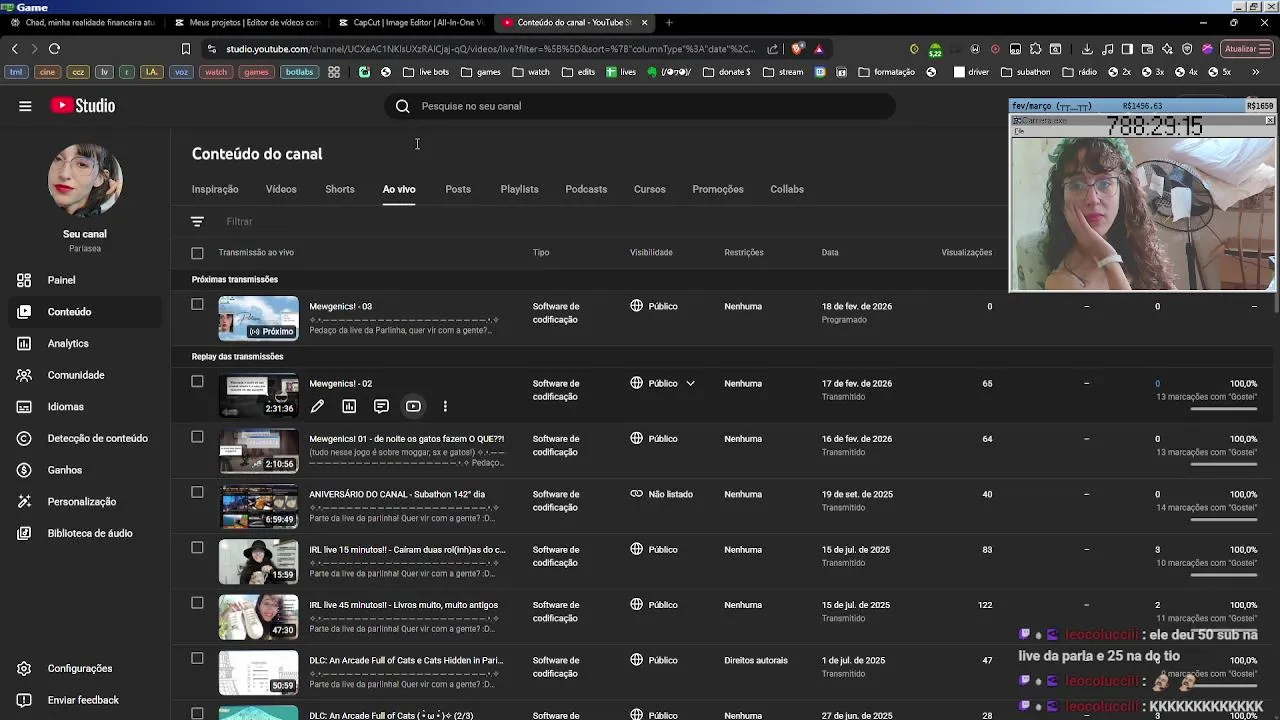The width and height of the screenshot is (1280, 720).
Task: Open analytics icon for Mewgenics! - 02
Action: click(349, 406)
